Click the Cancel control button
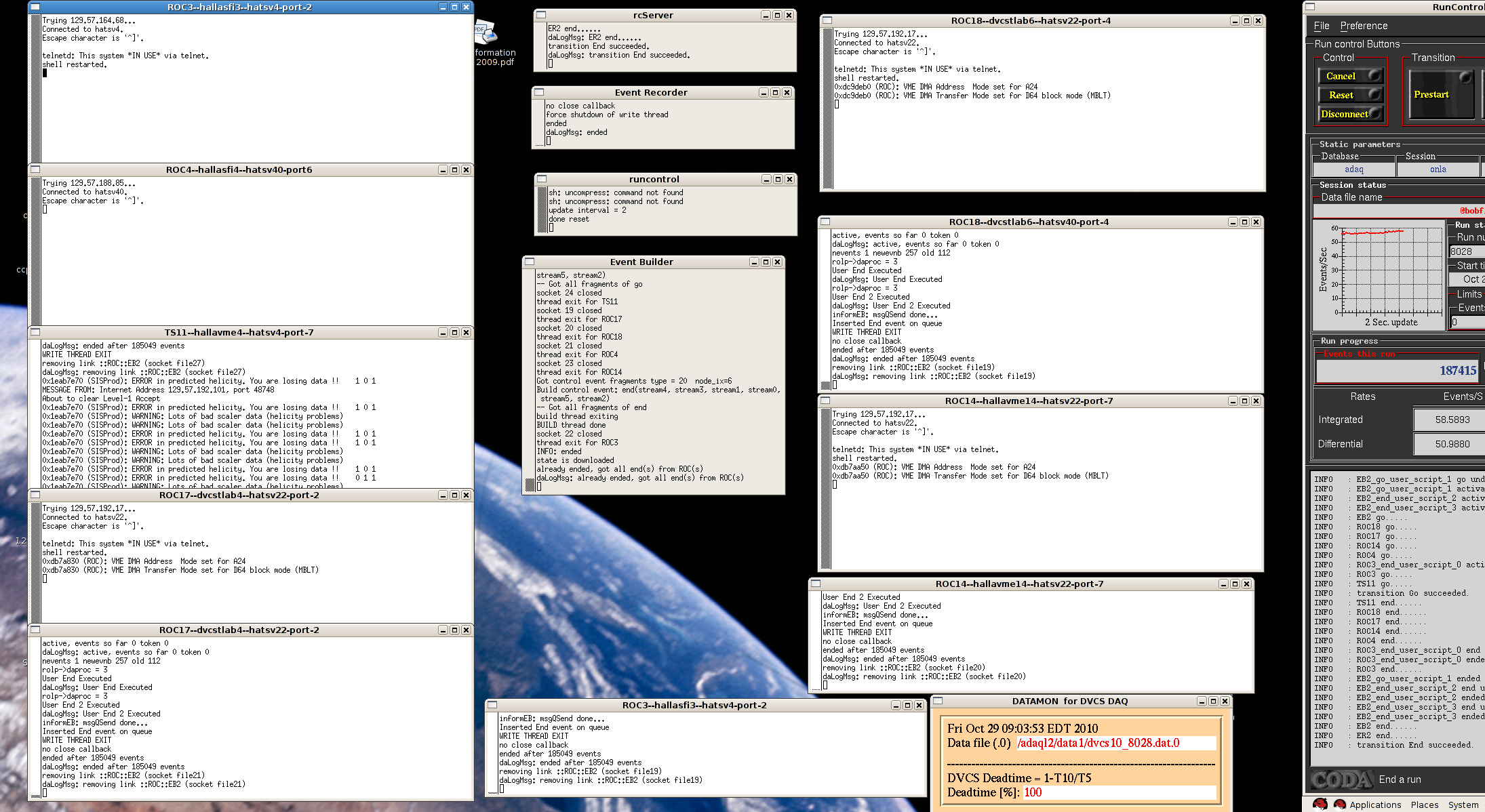 [1350, 76]
